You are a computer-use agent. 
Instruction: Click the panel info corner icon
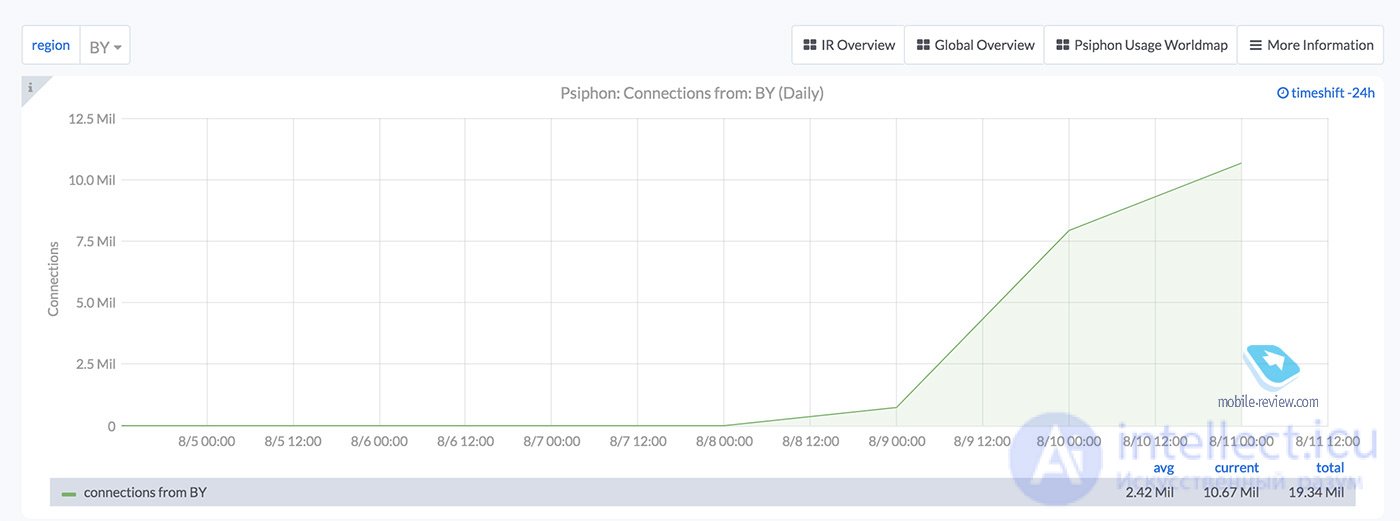pyautogui.click(x=30, y=88)
